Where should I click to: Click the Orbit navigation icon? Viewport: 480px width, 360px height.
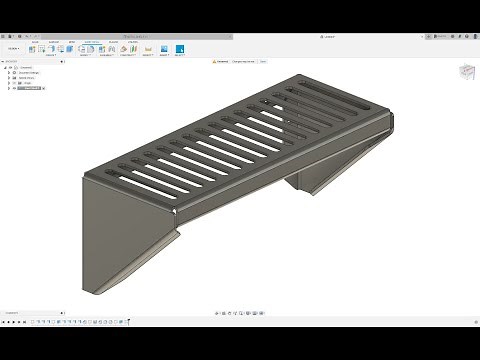[217, 313]
